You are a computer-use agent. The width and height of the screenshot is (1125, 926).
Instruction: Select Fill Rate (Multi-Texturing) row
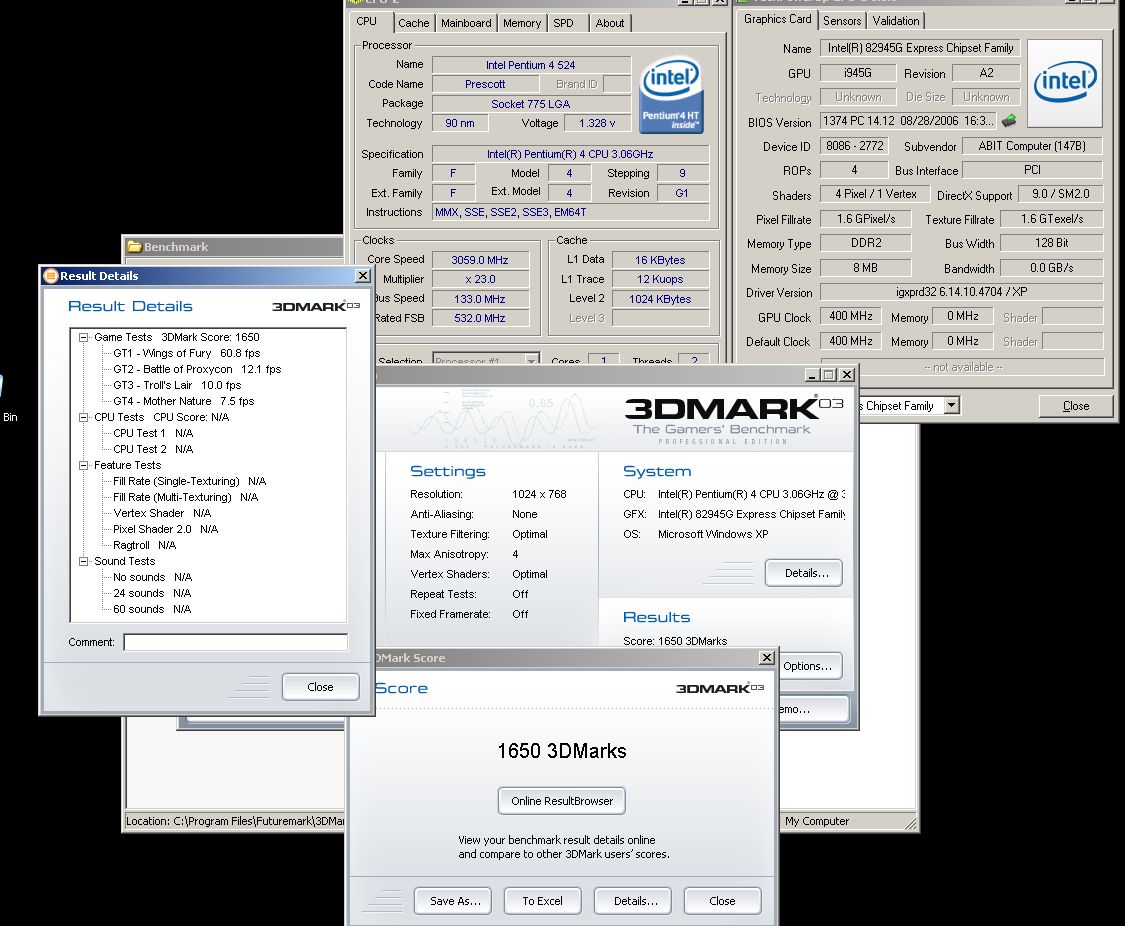[185, 497]
